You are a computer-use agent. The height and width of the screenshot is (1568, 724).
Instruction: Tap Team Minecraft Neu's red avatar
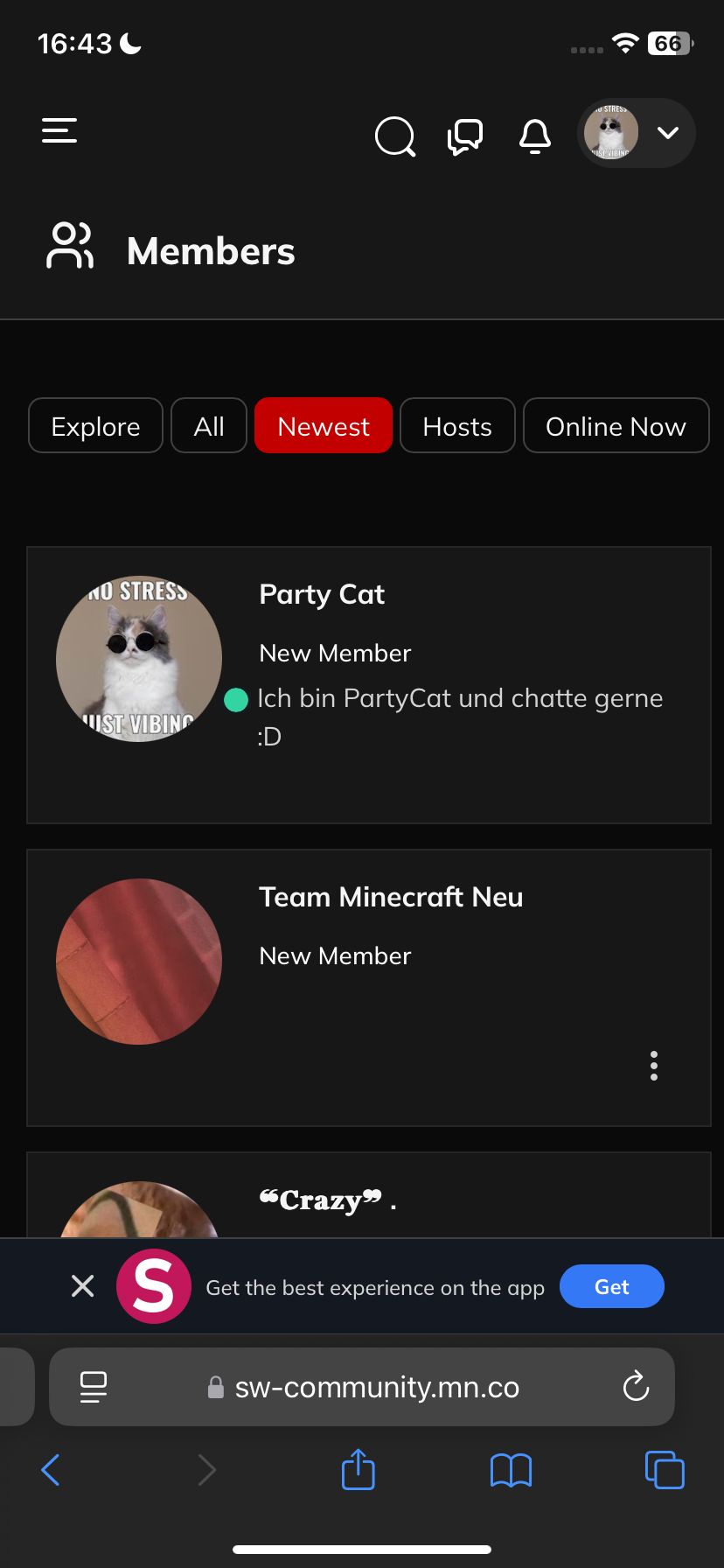click(139, 961)
